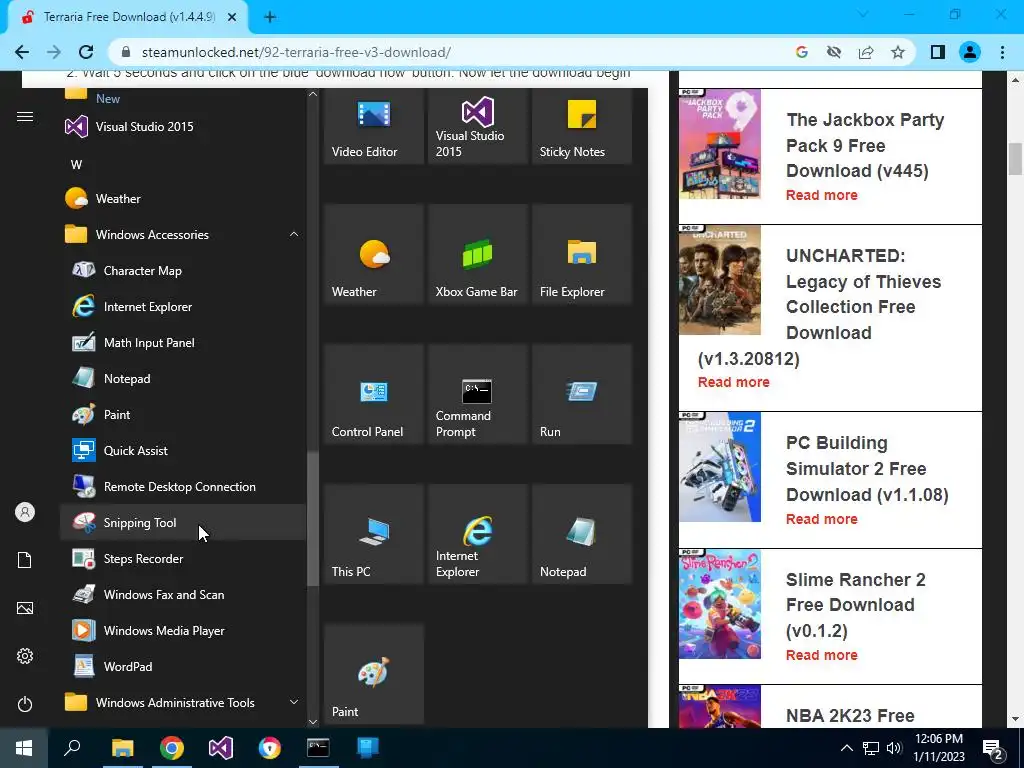
Task: Read more about PC Building Simulator 2
Action: (x=822, y=519)
